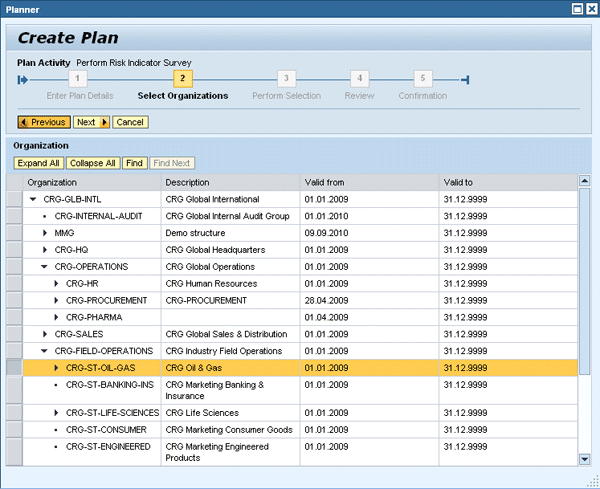This screenshot has height=489, width=600.
Task: Cancel the plan creation
Action: tap(129, 122)
